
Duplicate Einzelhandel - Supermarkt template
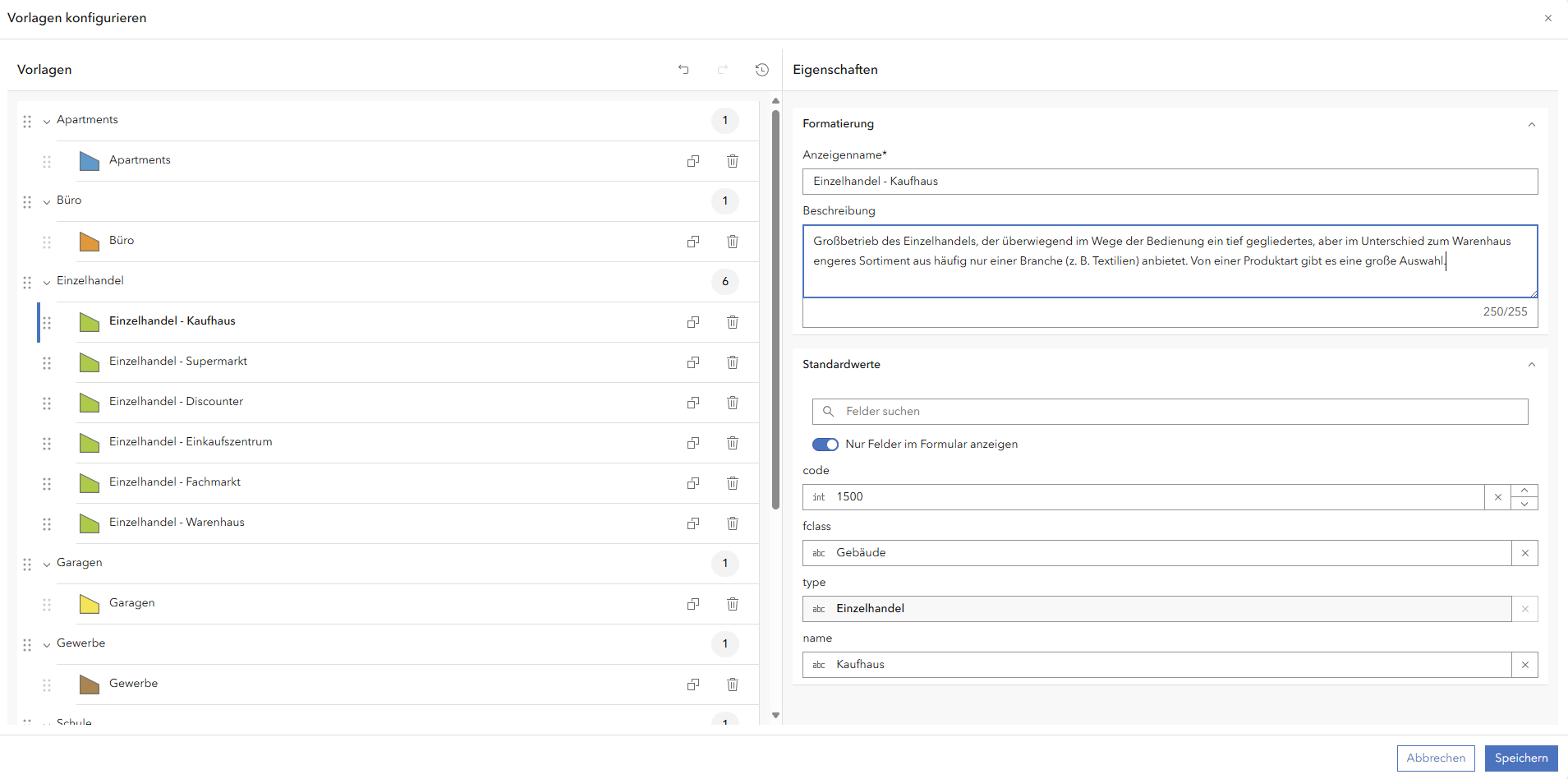point(693,362)
